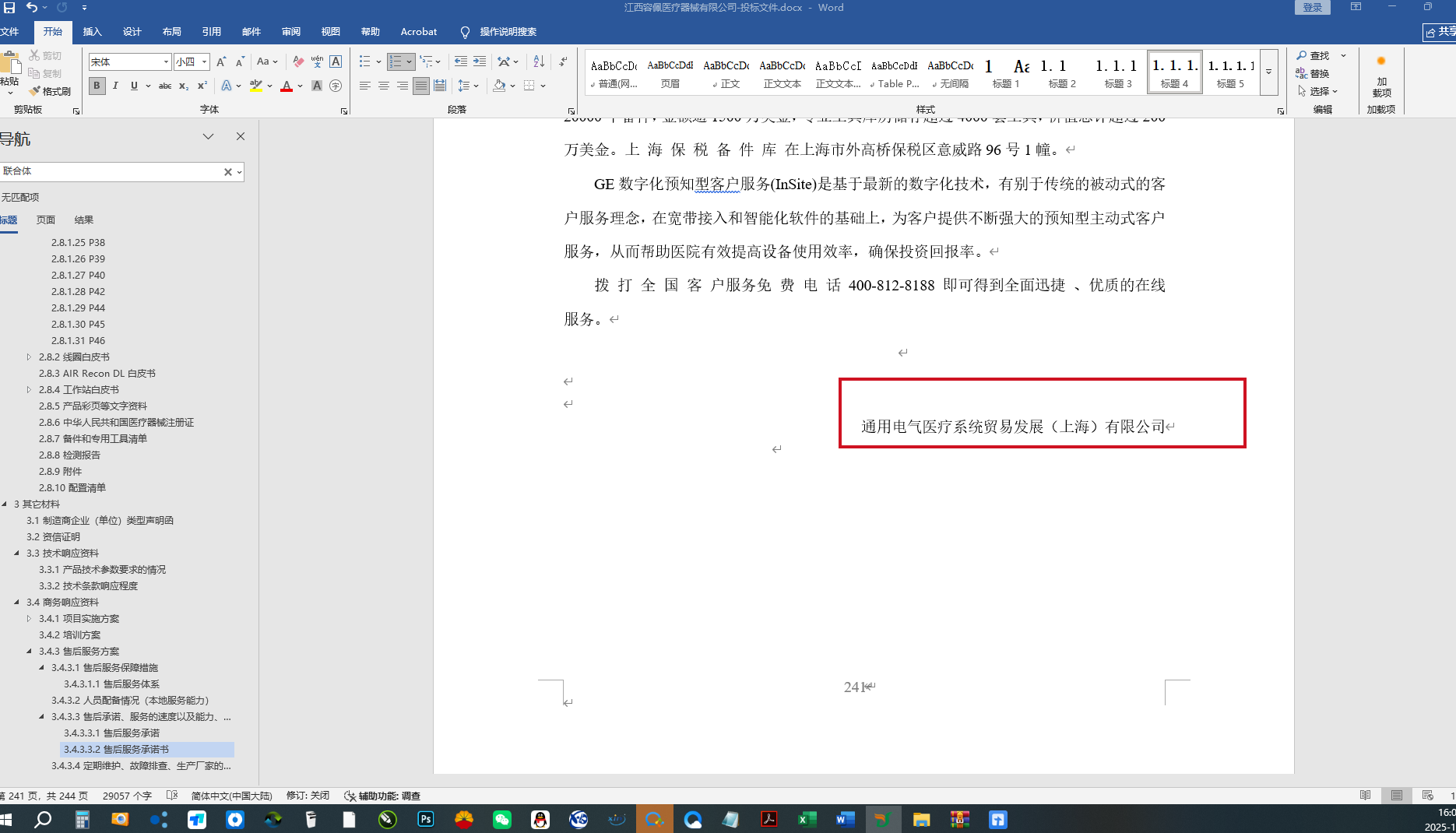Open the navigation pane options chevron
This screenshot has height=833, width=1456.
[208, 136]
